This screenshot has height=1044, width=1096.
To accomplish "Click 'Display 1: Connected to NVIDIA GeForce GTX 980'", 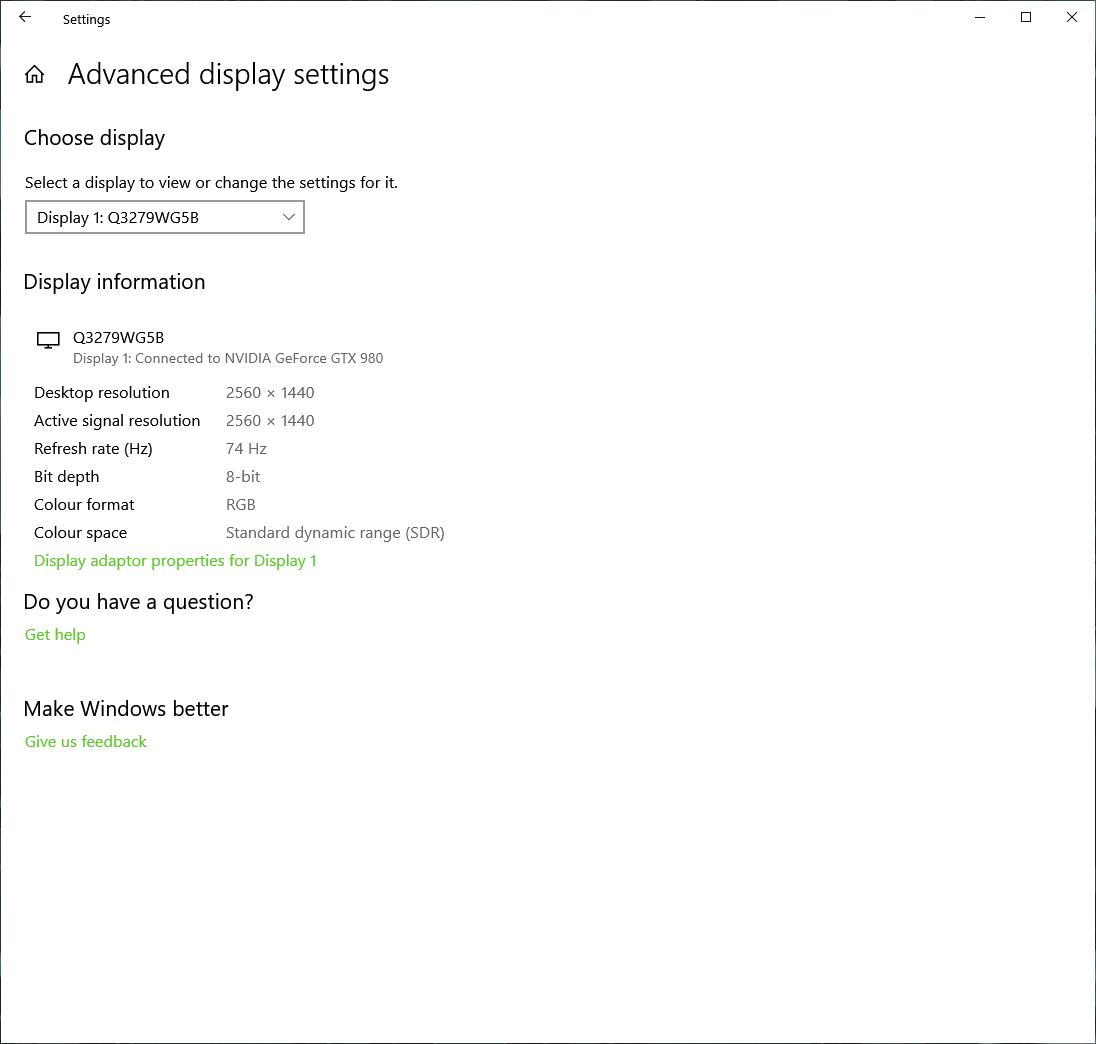I will (x=228, y=358).
